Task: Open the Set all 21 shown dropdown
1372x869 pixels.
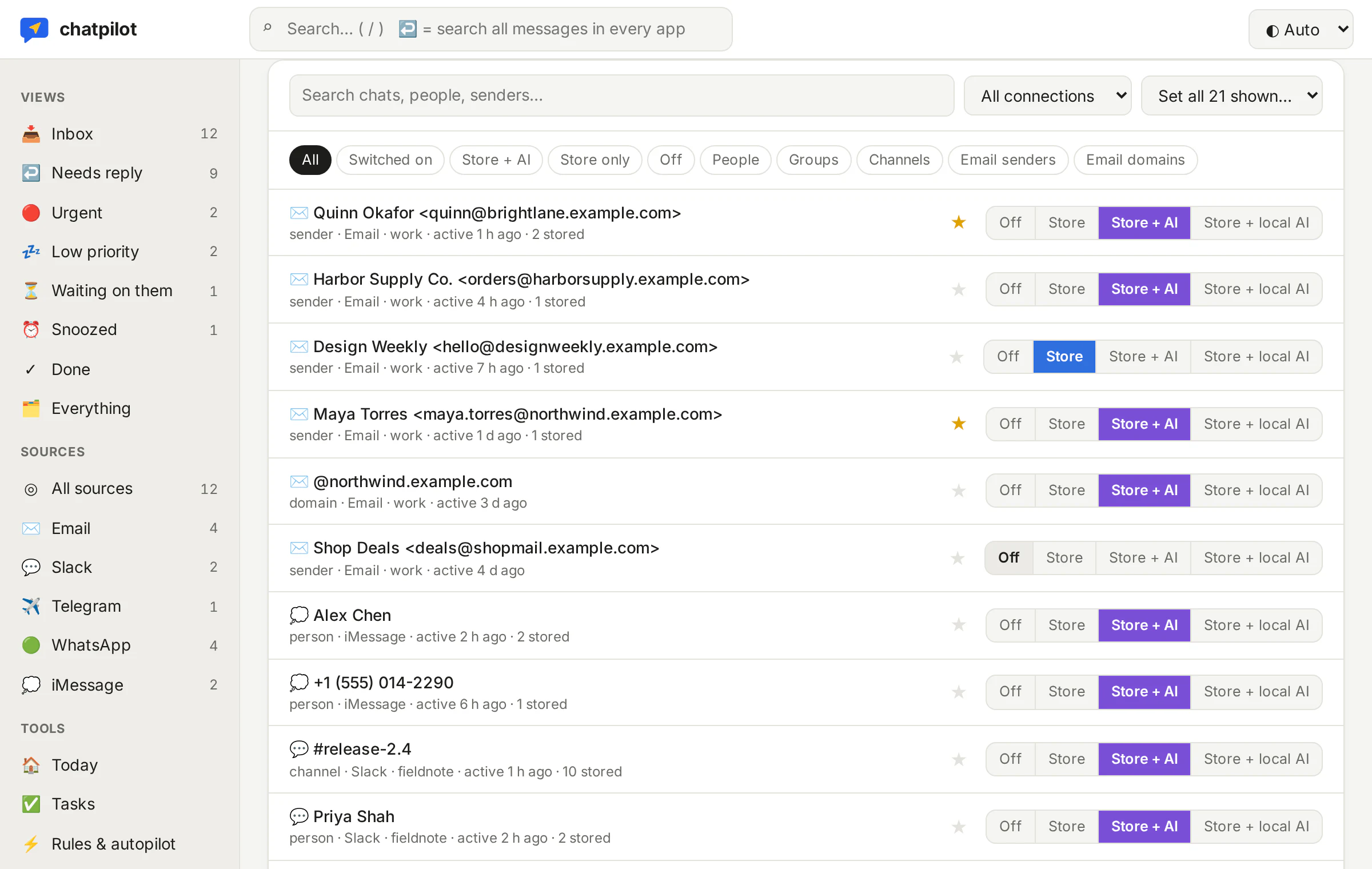Action: (x=1231, y=96)
